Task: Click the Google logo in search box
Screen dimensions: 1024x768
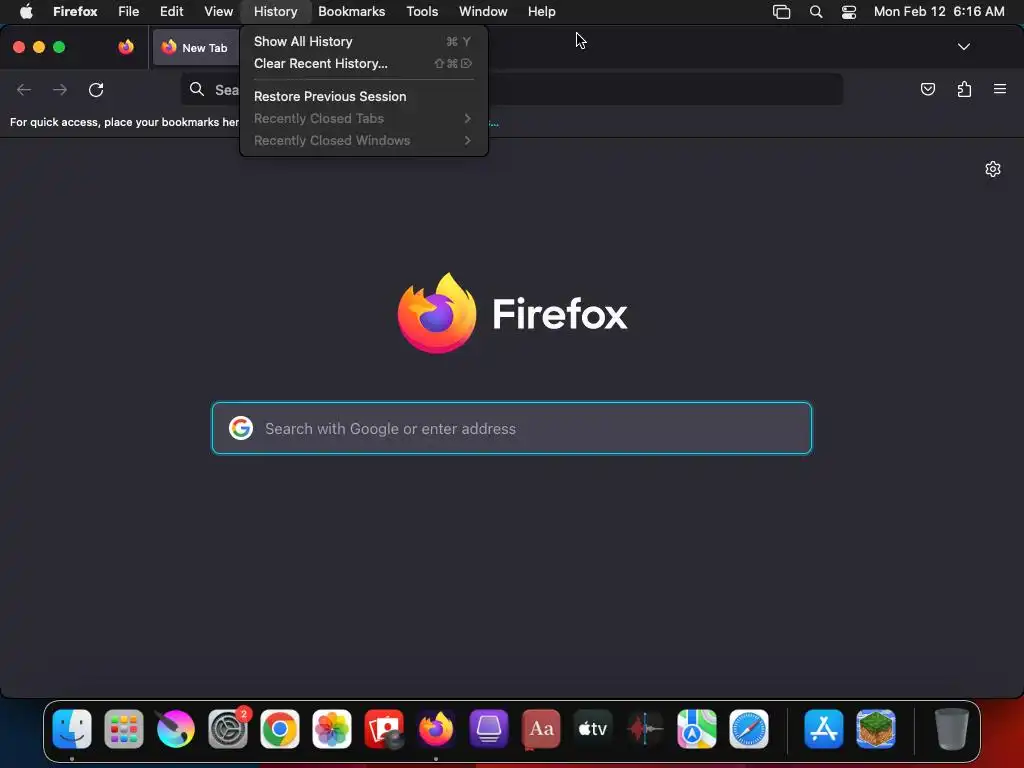Action: 241,428
